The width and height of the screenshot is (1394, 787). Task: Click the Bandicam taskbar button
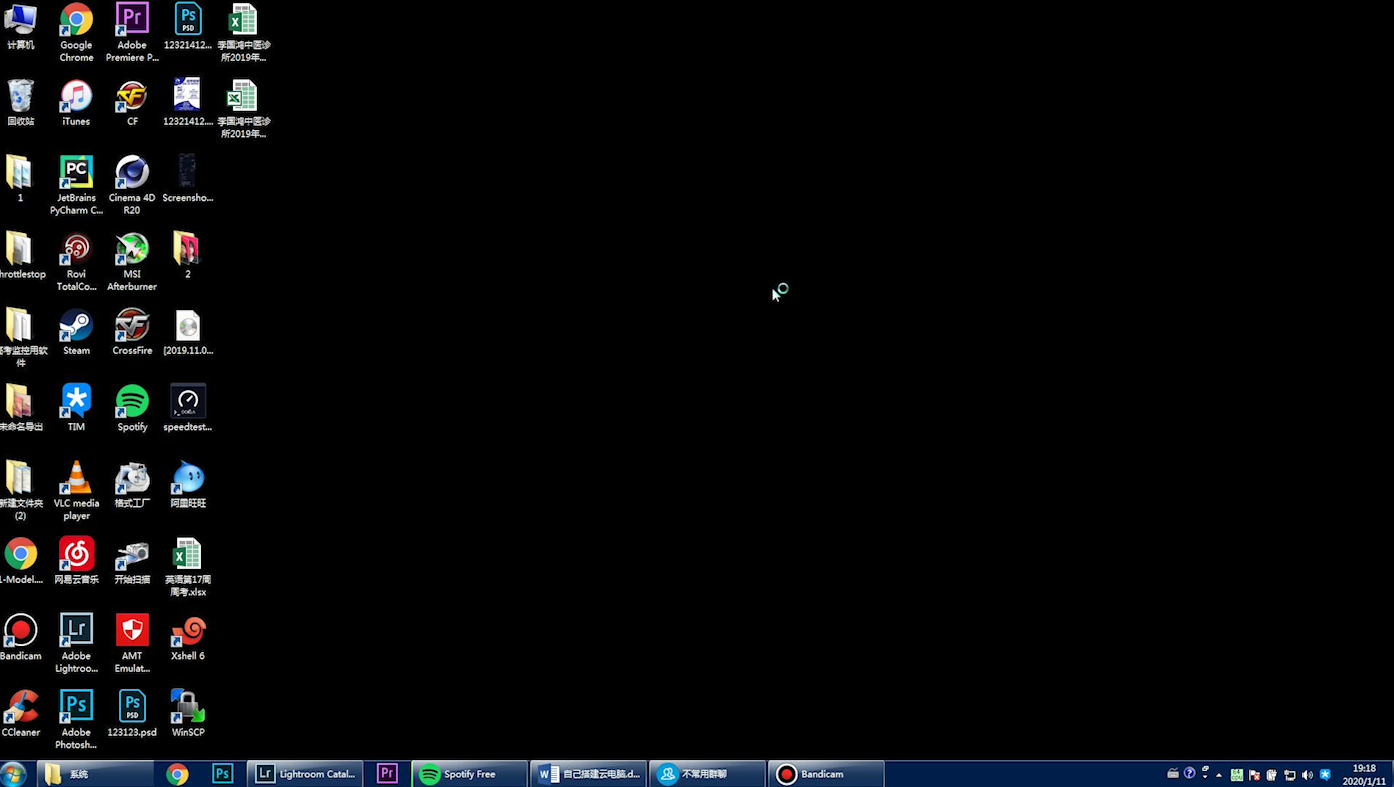coord(825,774)
